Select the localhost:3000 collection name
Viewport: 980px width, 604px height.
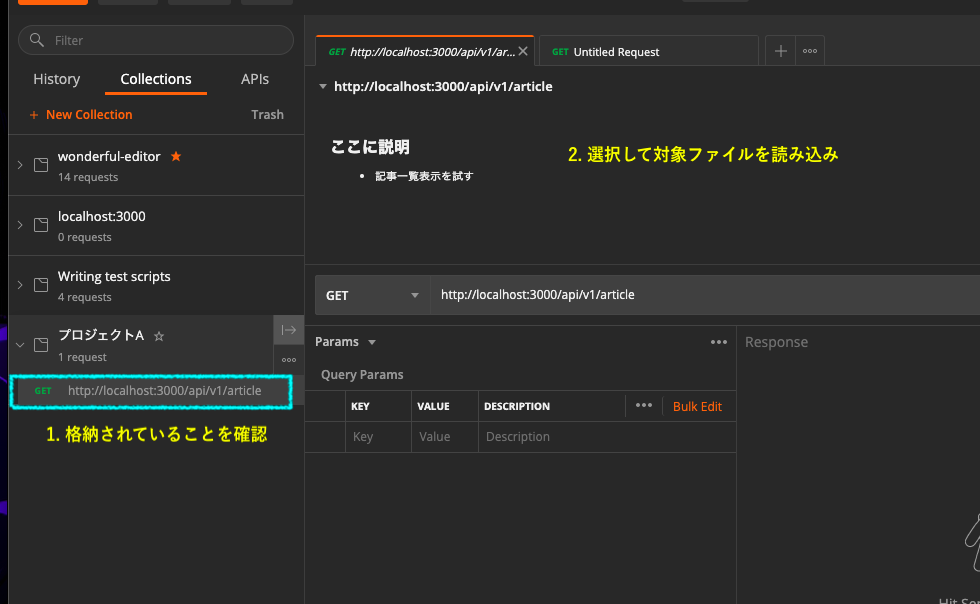tap(101, 216)
